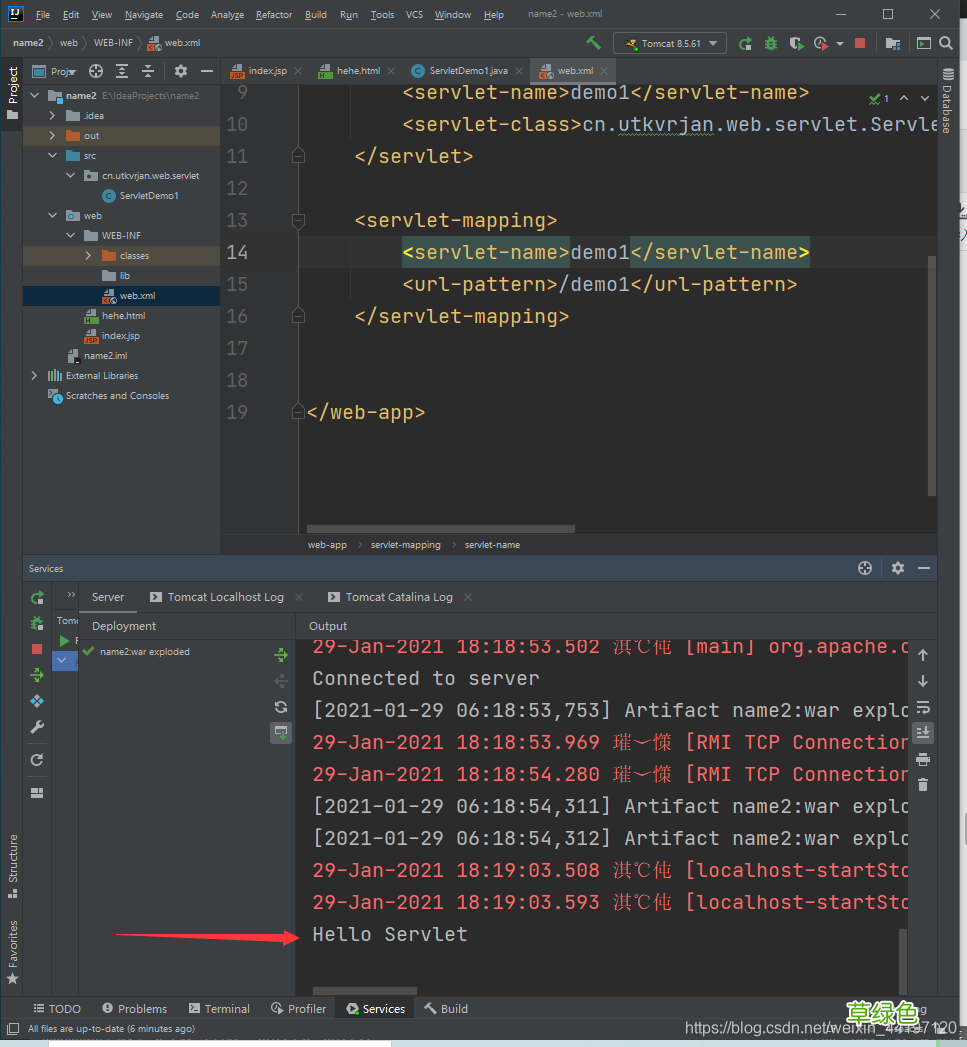Image resolution: width=967 pixels, height=1047 pixels.
Task: Stop Tomcat using the top toolbar red square
Action: 860,43
